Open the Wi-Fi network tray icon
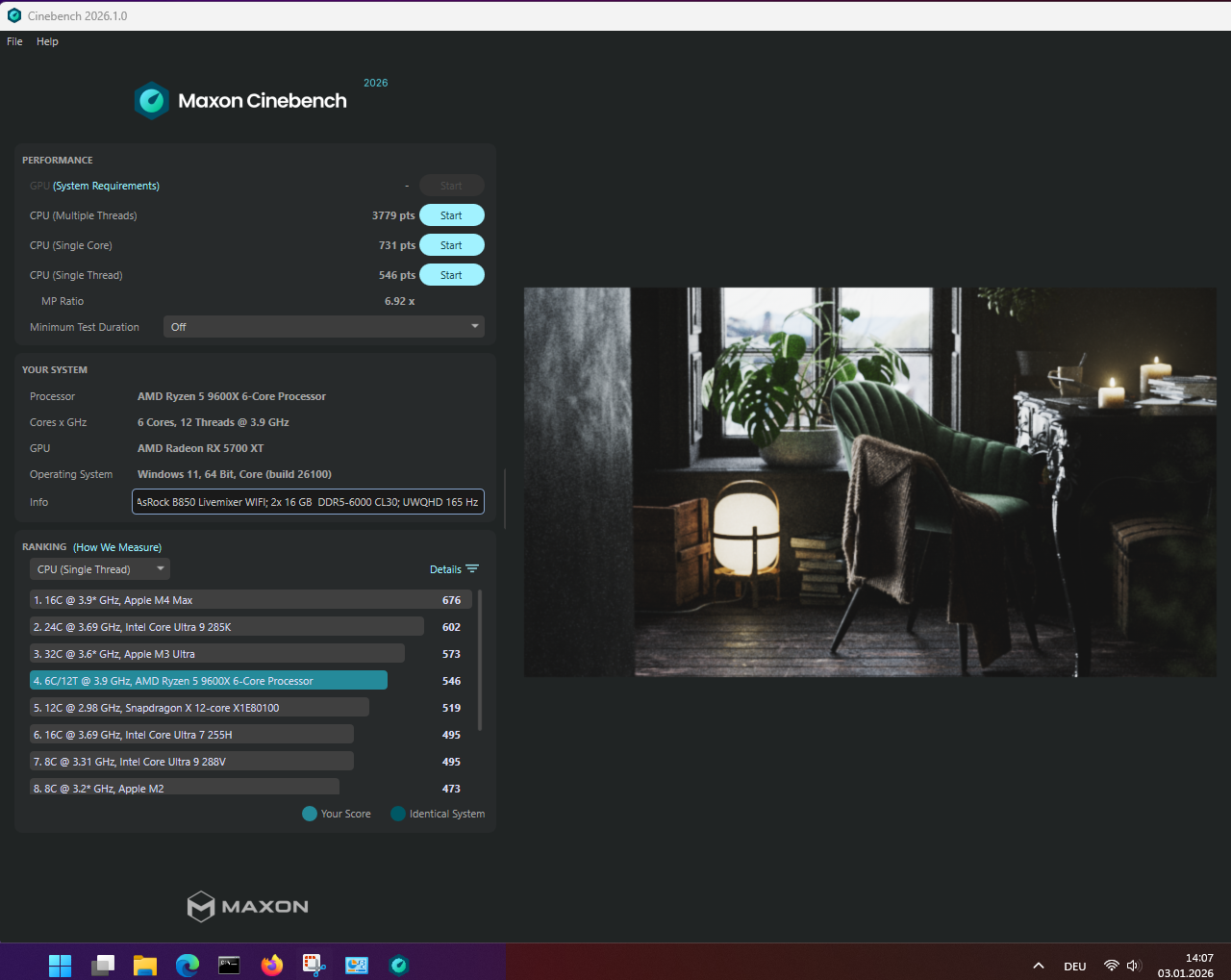1231x980 pixels. pos(1112,966)
